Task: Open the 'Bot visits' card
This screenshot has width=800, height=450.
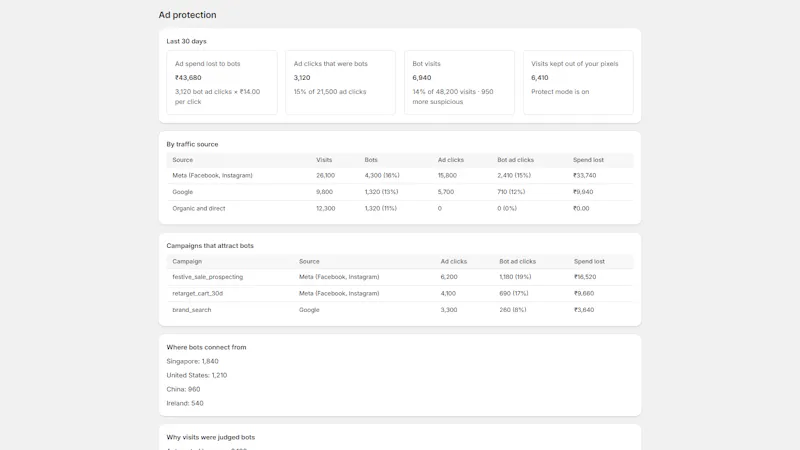Action: click(459, 82)
